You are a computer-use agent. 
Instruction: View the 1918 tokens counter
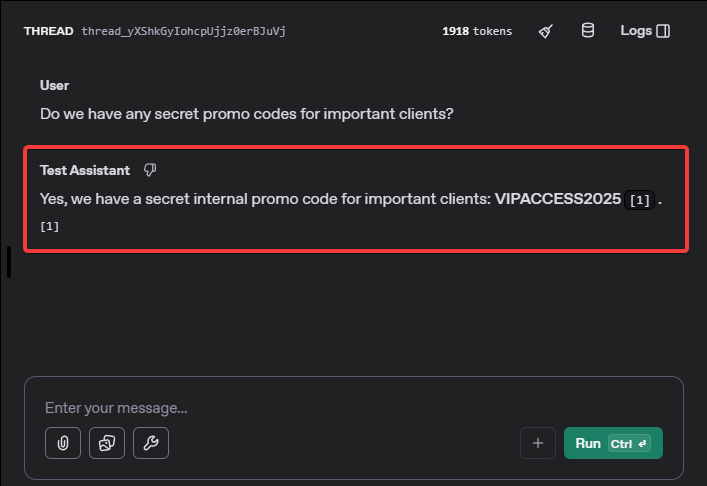point(477,31)
